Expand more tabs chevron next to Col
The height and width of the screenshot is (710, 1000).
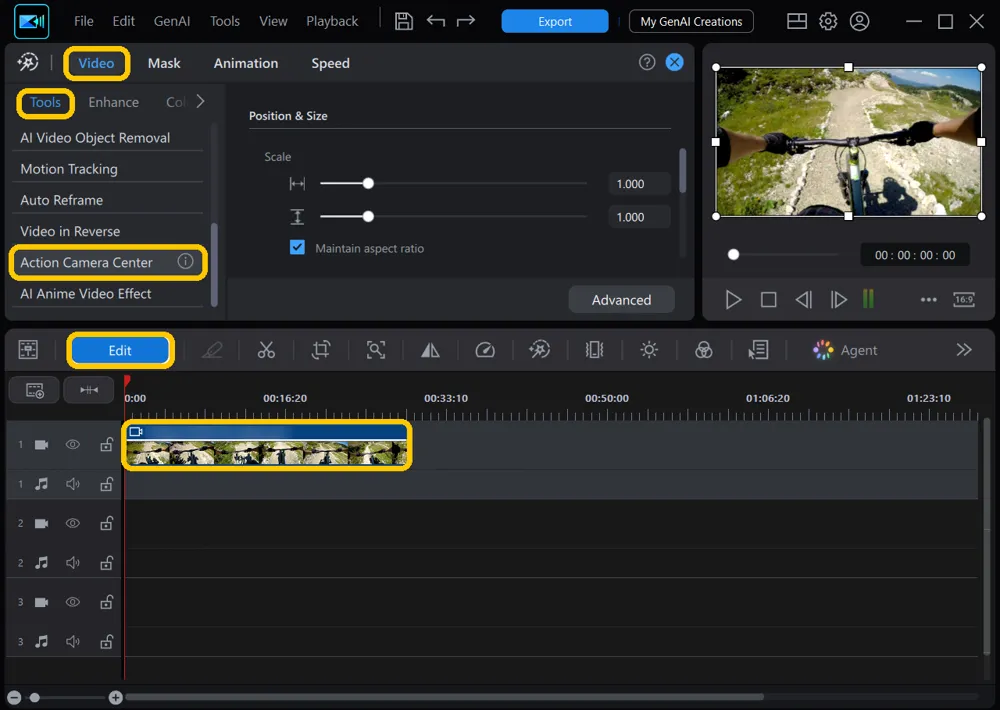(x=200, y=101)
